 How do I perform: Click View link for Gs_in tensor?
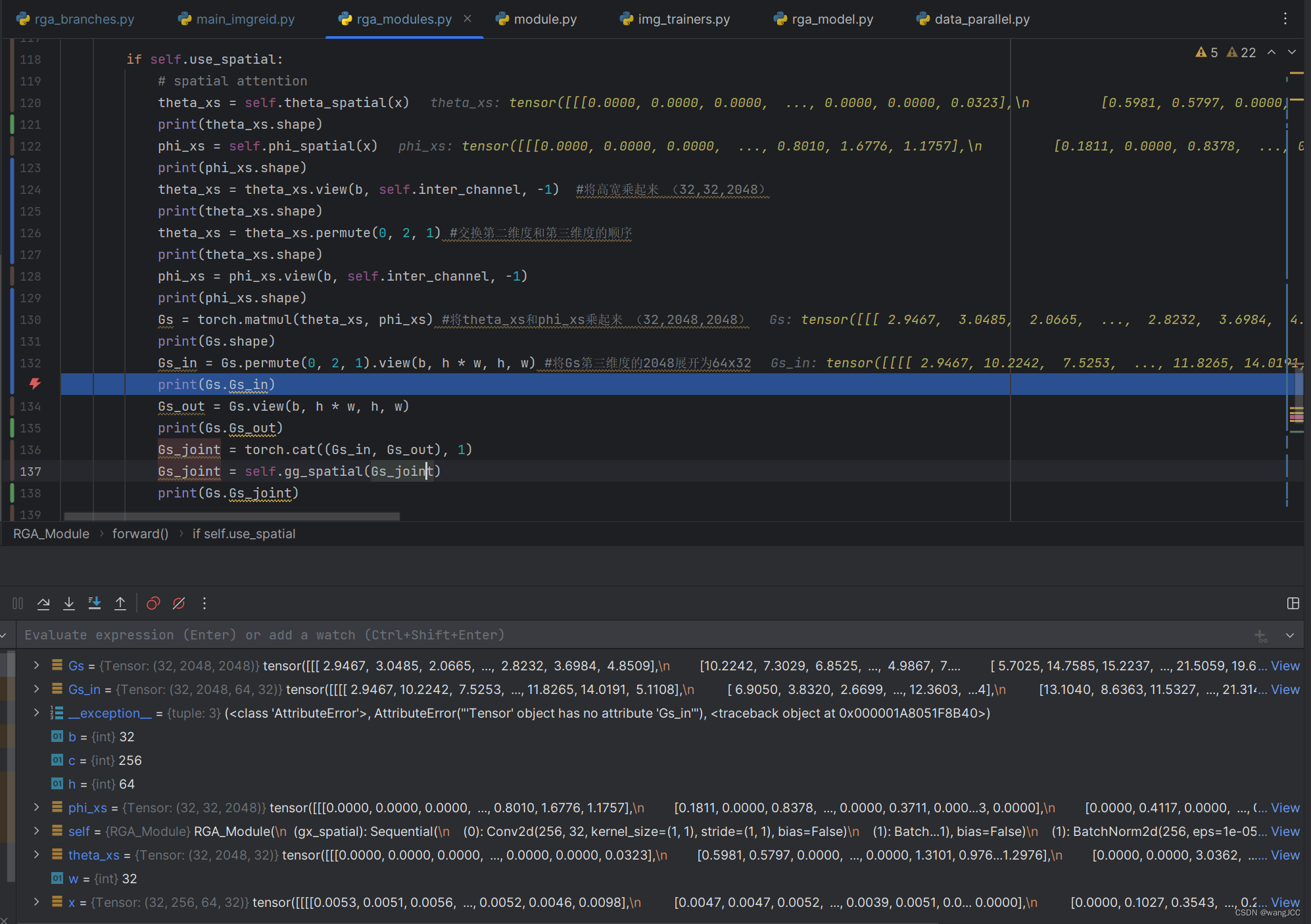pyautogui.click(x=1285, y=689)
